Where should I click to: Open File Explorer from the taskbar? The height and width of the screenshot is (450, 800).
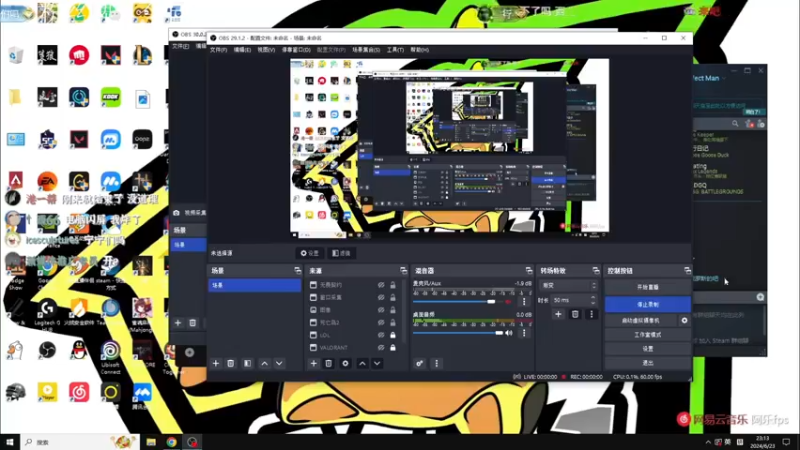(x=151, y=442)
